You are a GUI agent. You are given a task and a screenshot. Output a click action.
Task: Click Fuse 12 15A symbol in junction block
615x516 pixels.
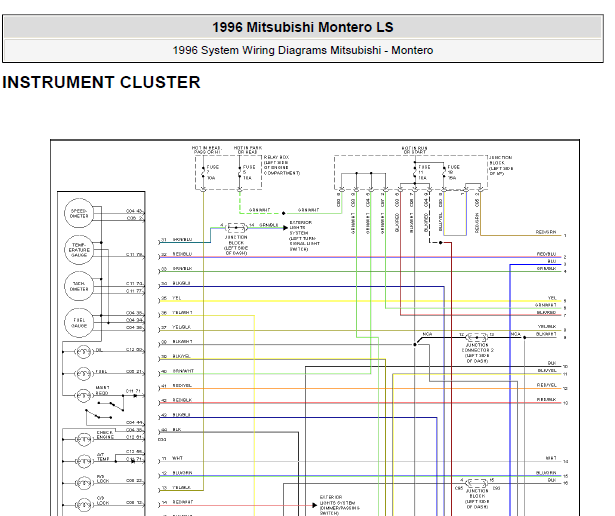point(444,172)
